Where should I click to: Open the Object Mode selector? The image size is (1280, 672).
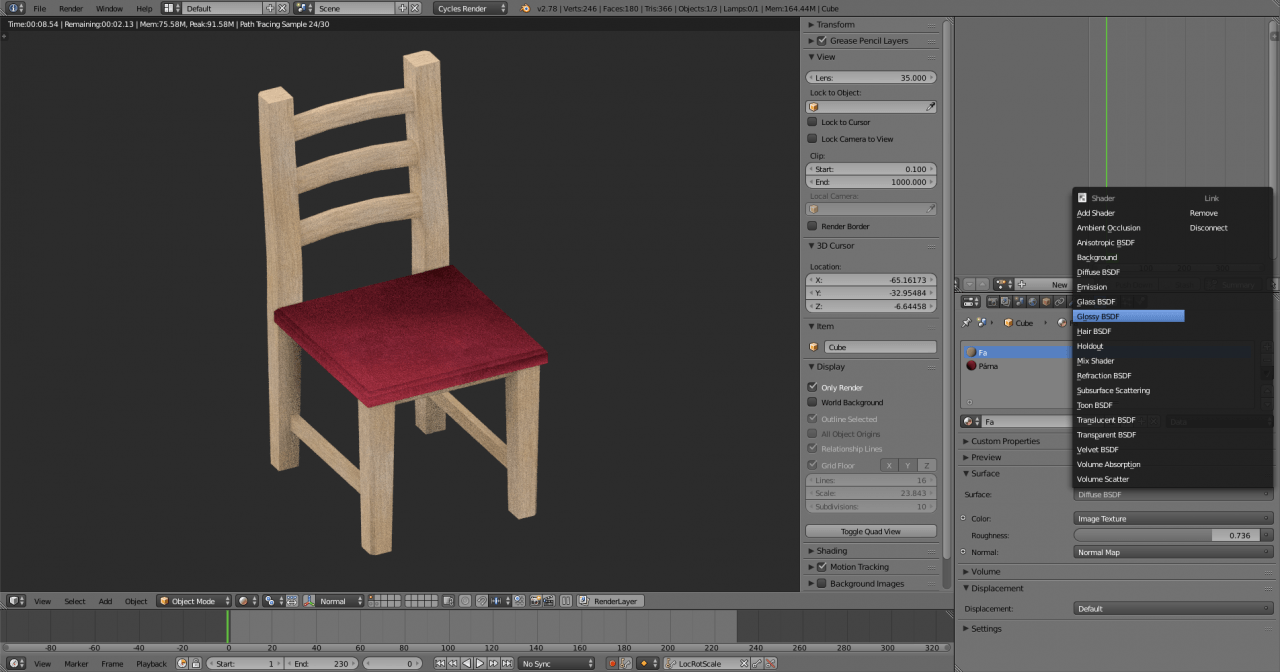pos(194,601)
